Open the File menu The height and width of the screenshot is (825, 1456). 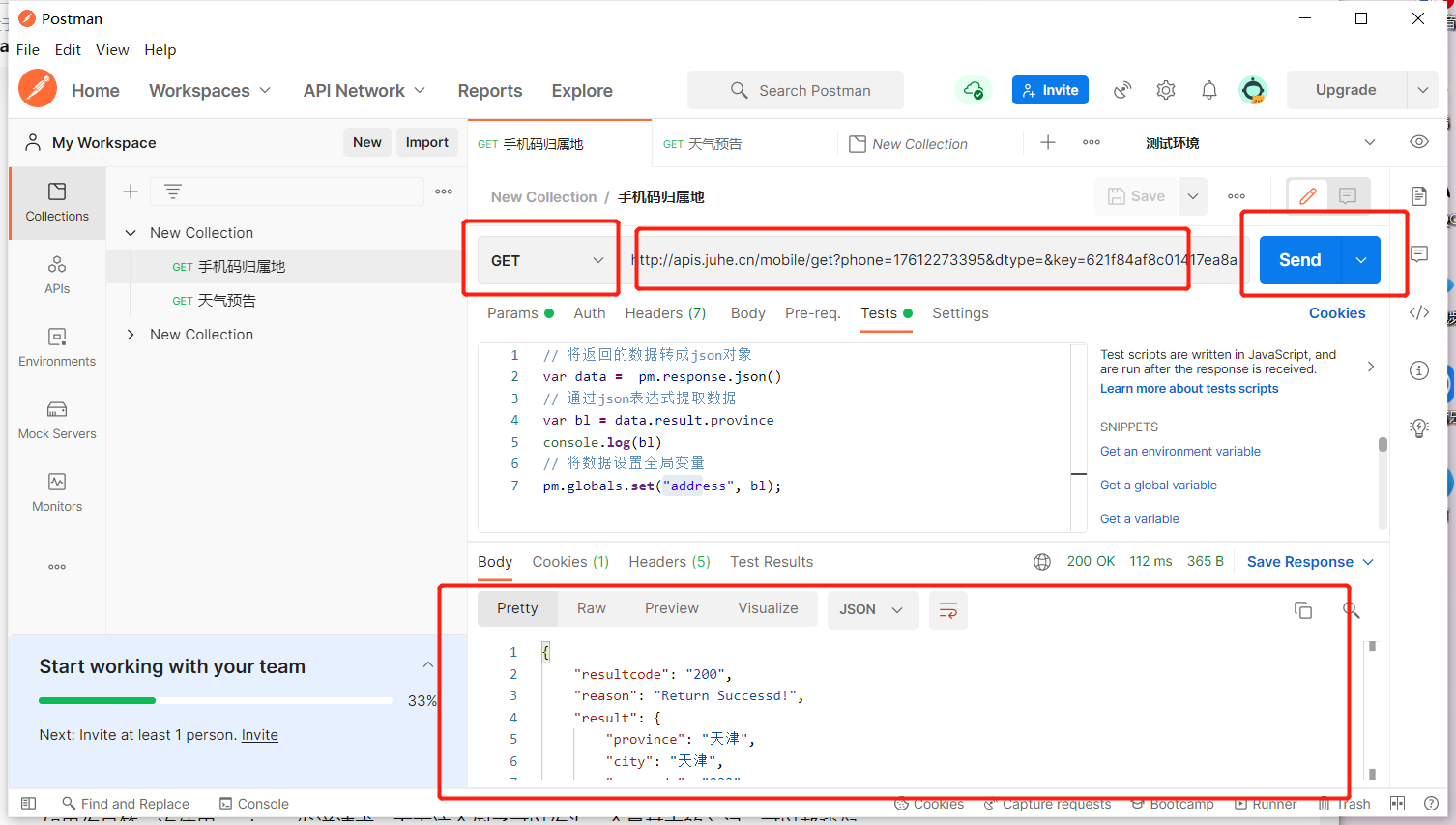point(28,49)
